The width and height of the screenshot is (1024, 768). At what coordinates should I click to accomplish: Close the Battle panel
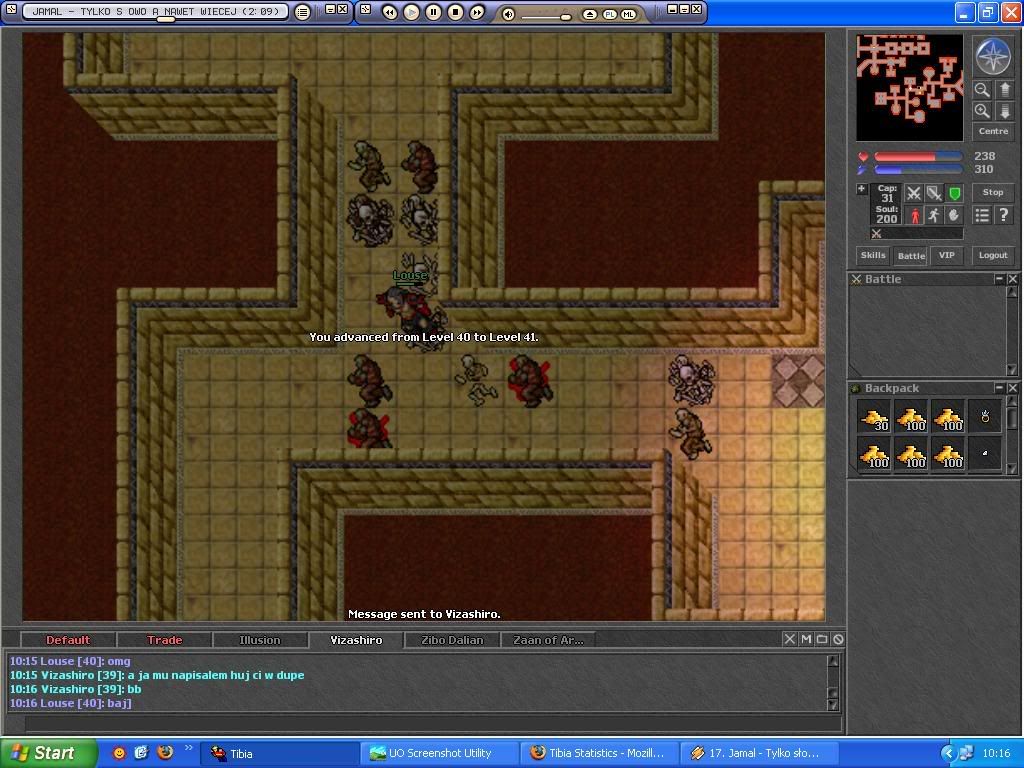point(1012,279)
